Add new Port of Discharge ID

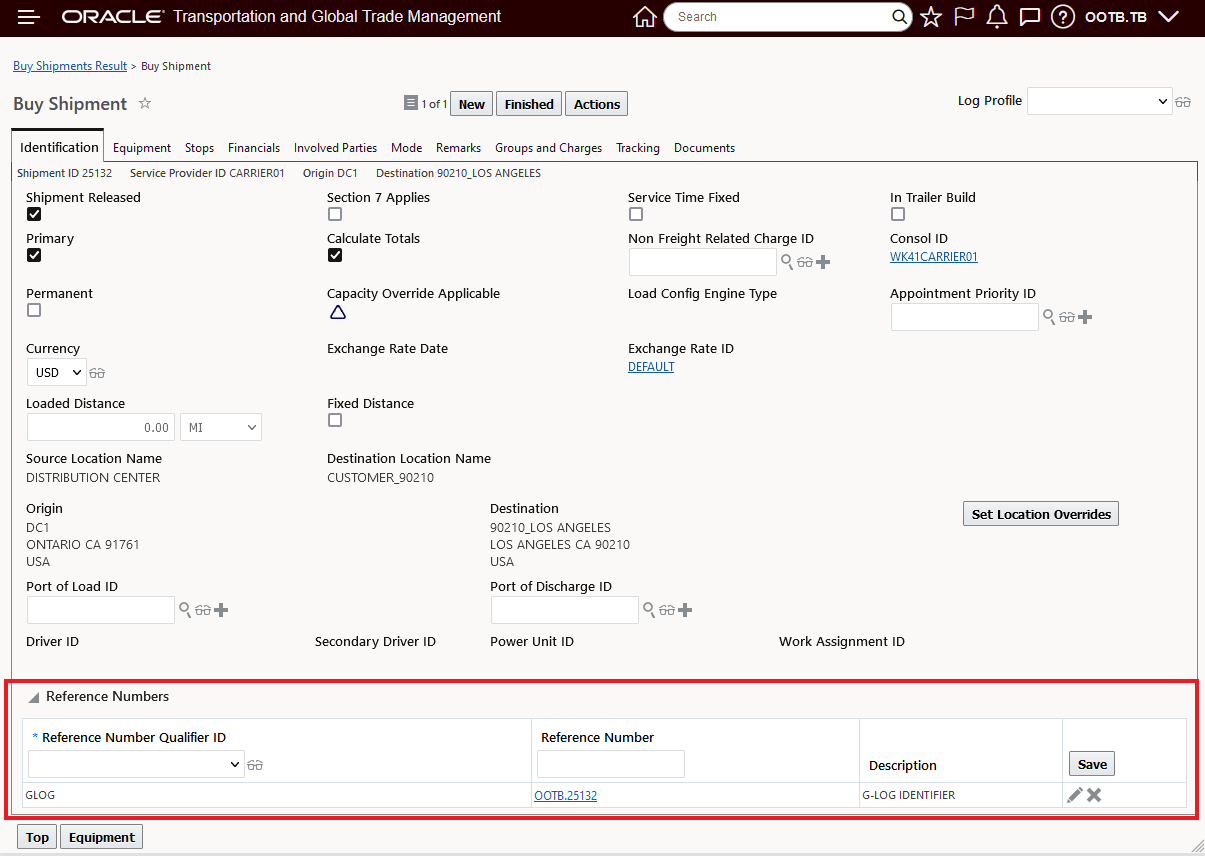pos(685,610)
